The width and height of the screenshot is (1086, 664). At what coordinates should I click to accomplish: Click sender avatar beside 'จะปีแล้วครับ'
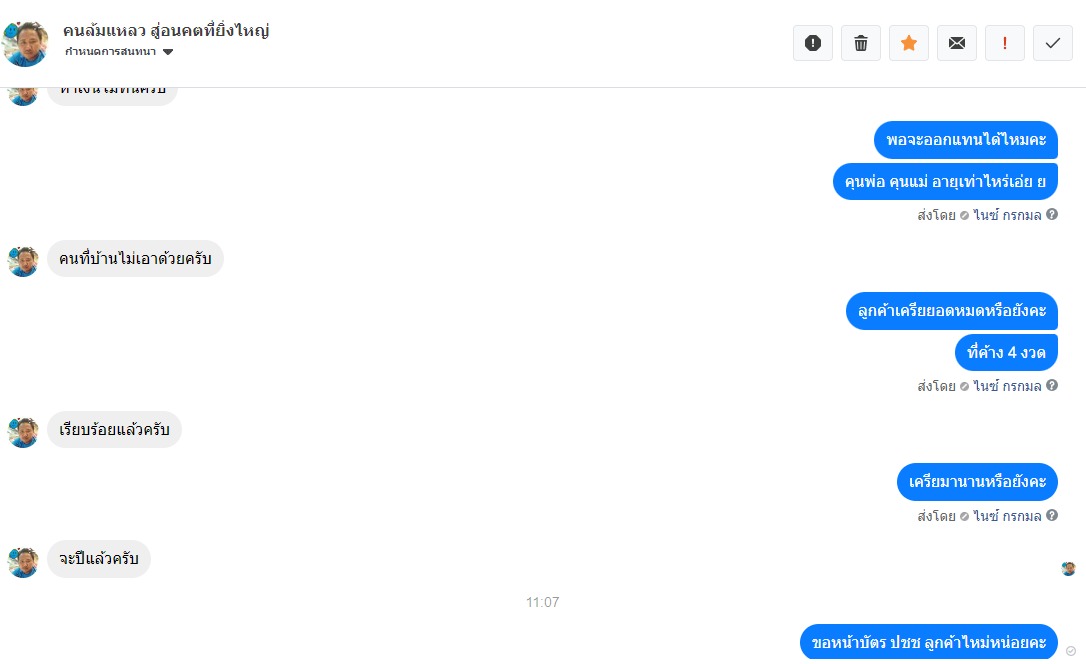23,562
